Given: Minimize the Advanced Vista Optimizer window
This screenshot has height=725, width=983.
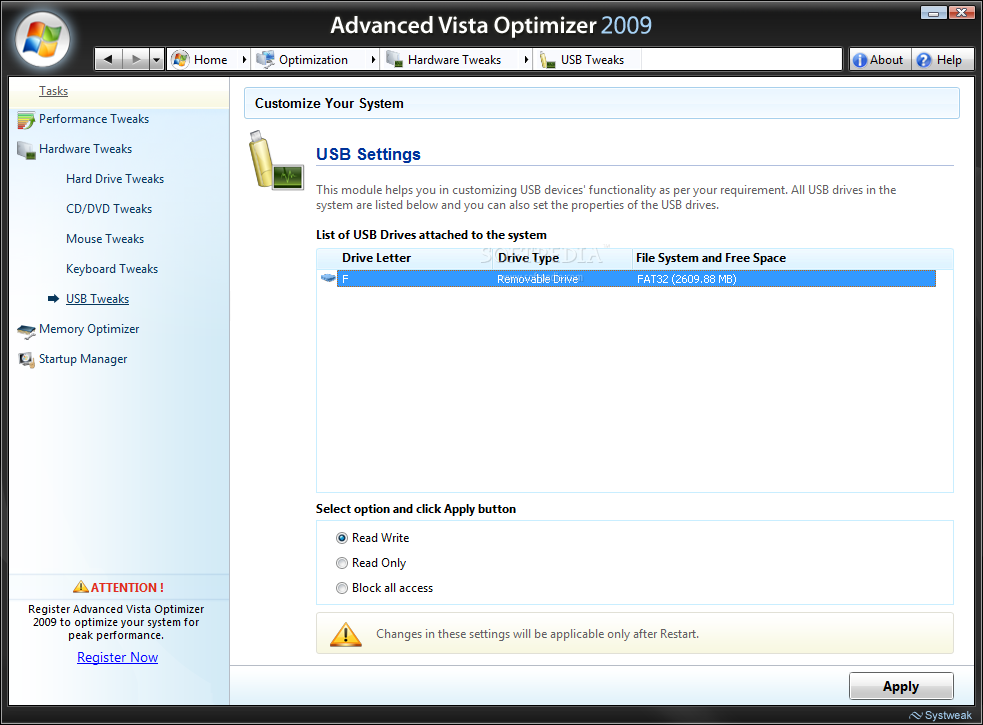Looking at the screenshot, I should [x=933, y=12].
